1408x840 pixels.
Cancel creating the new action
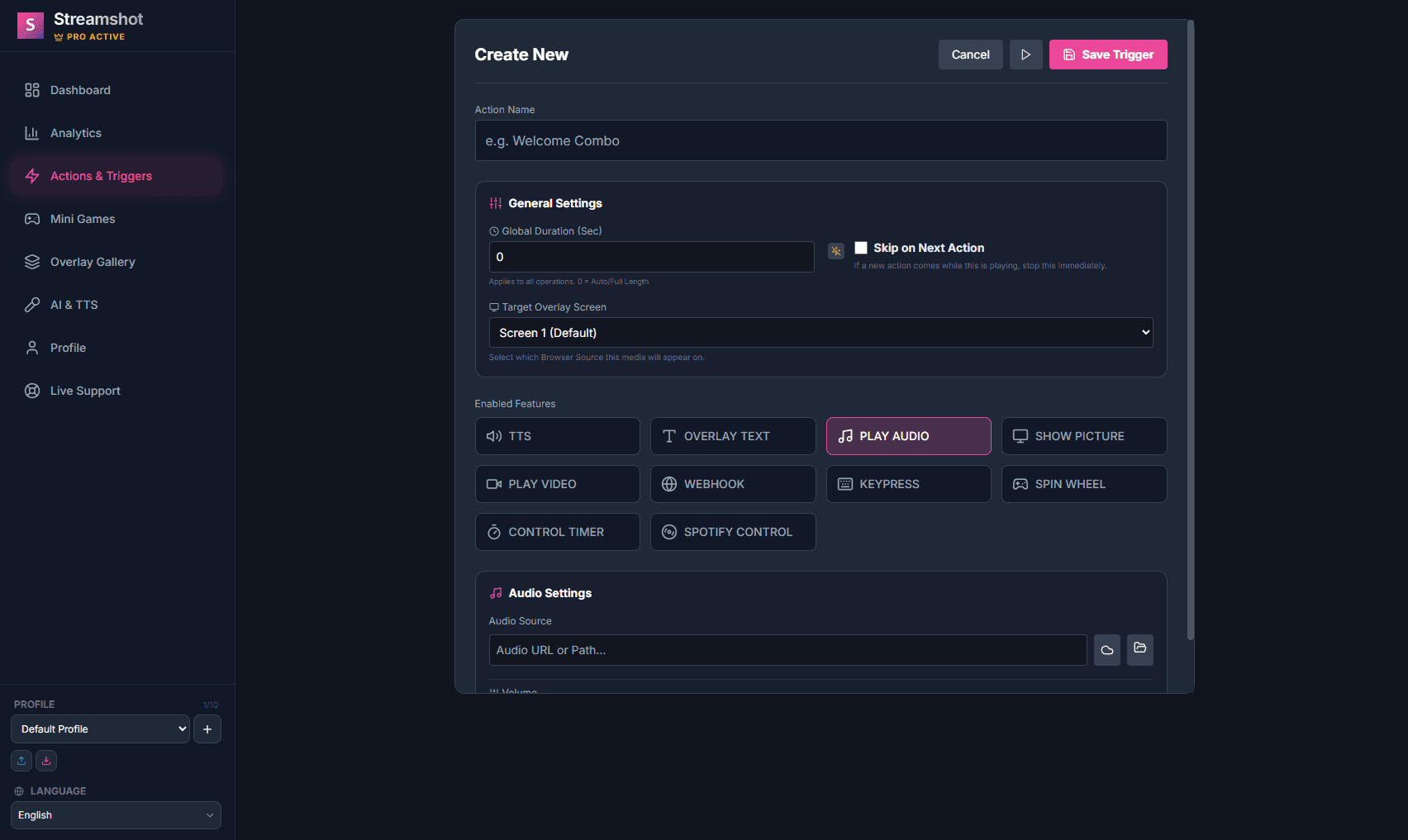(x=970, y=54)
